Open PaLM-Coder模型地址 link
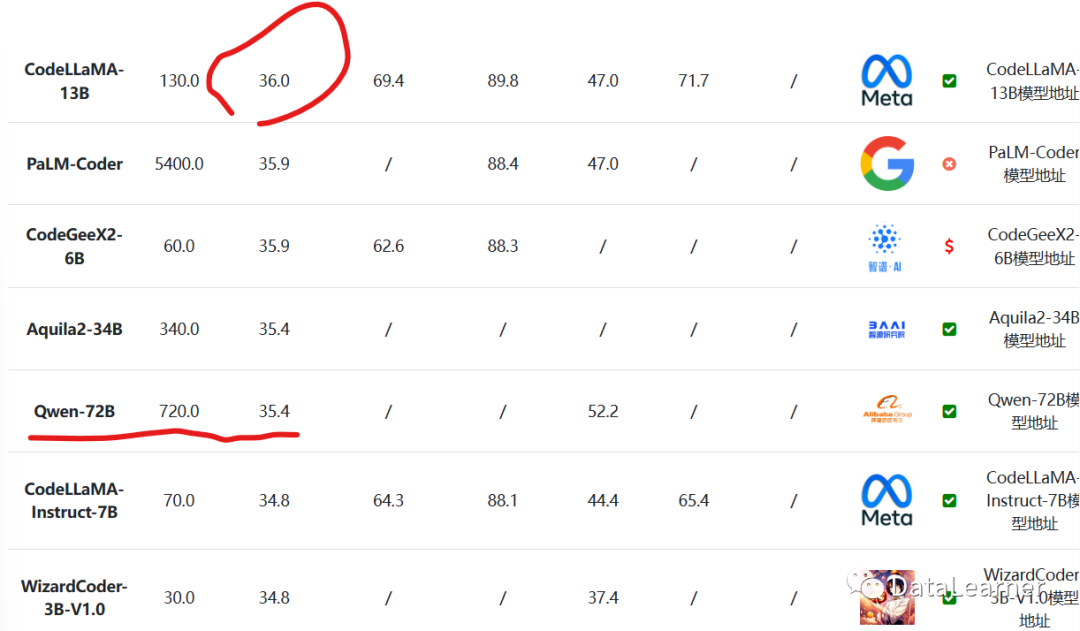 click(1033, 164)
